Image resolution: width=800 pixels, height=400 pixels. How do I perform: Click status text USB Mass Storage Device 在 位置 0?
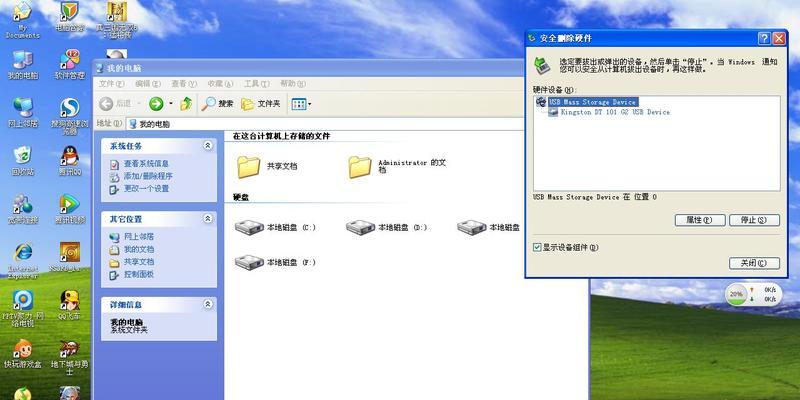click(595, 197)
